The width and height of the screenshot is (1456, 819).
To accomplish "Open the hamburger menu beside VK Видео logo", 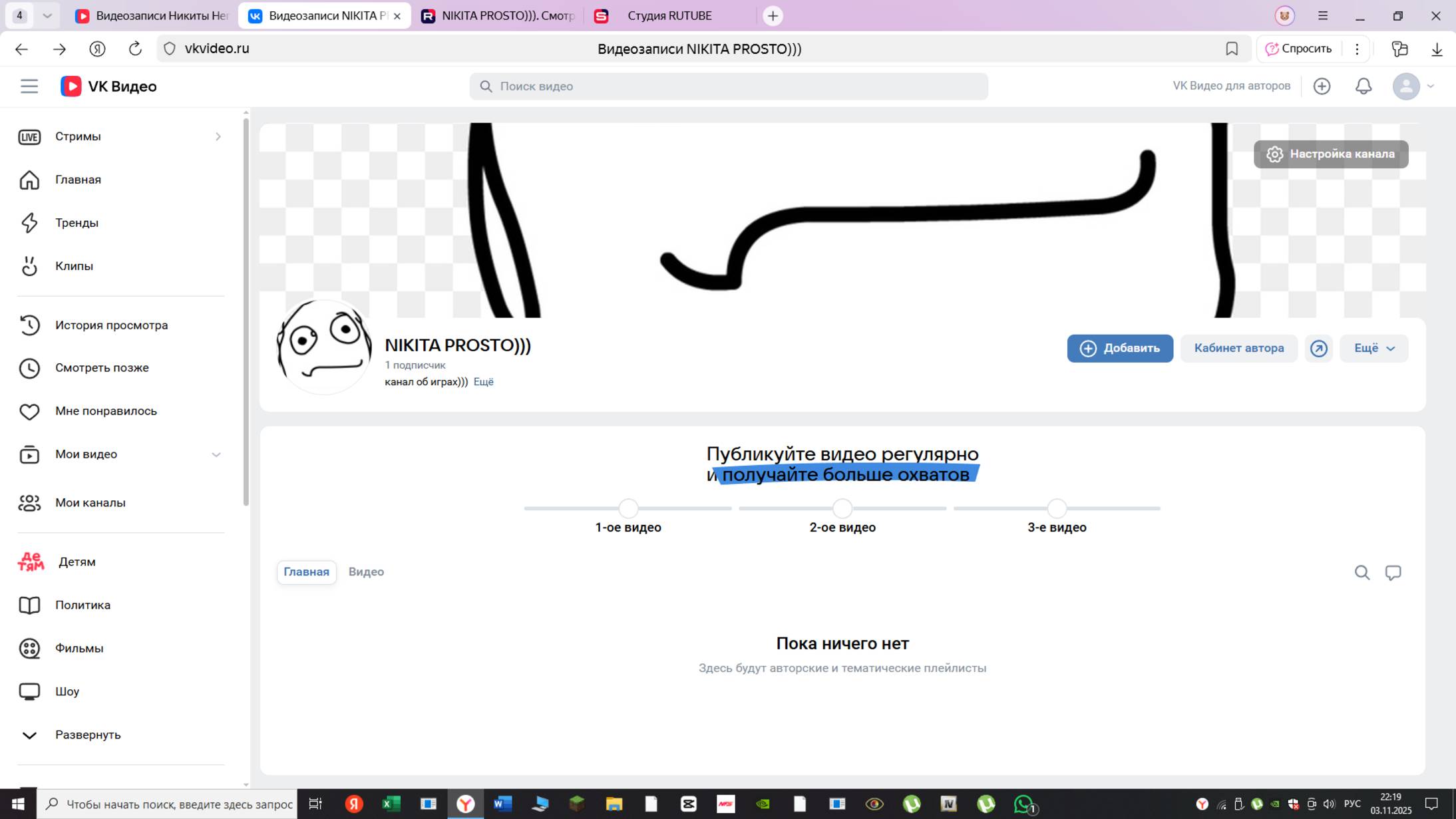I will pos(29,86).
